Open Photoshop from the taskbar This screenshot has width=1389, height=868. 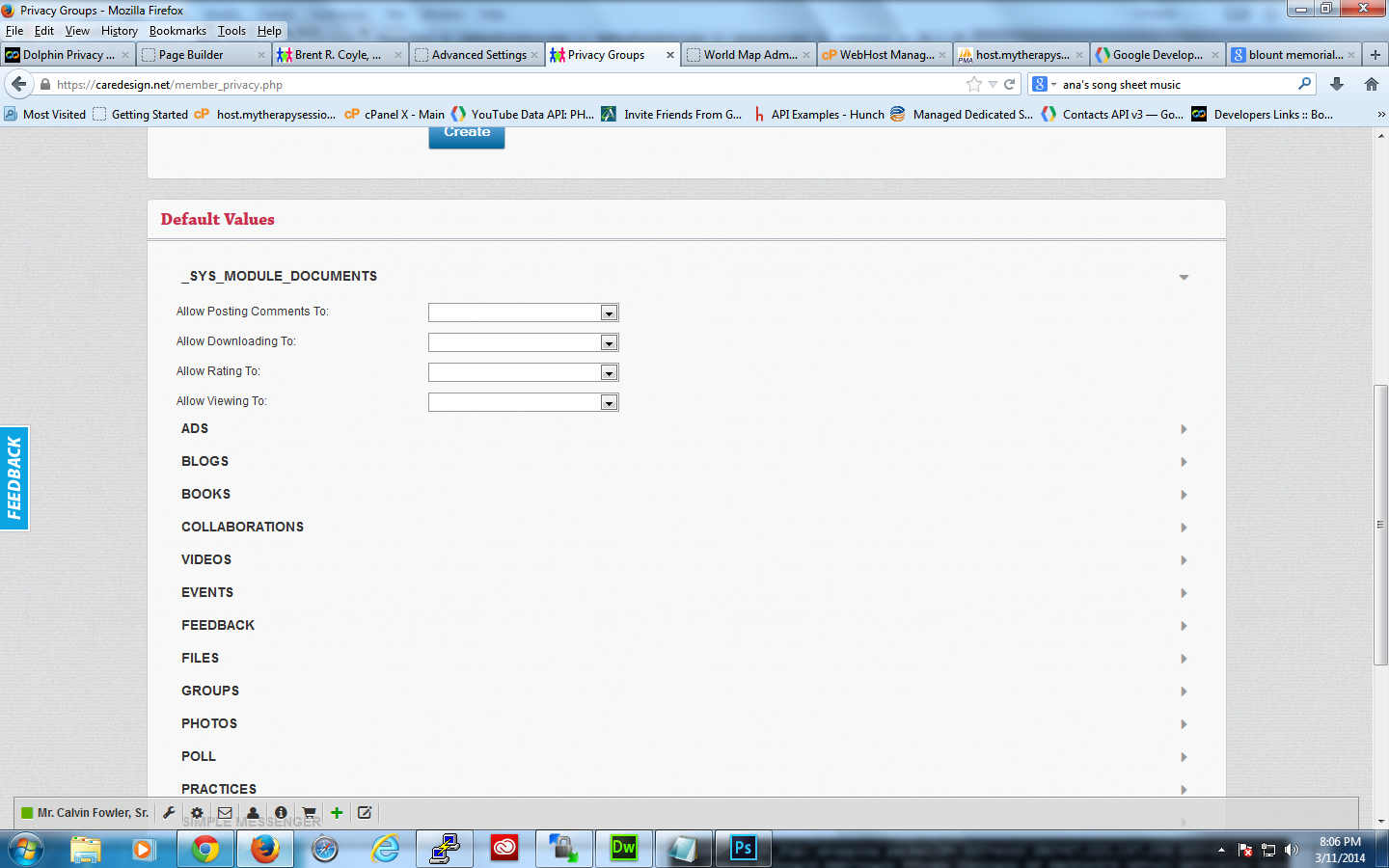(x=743, y=850)
